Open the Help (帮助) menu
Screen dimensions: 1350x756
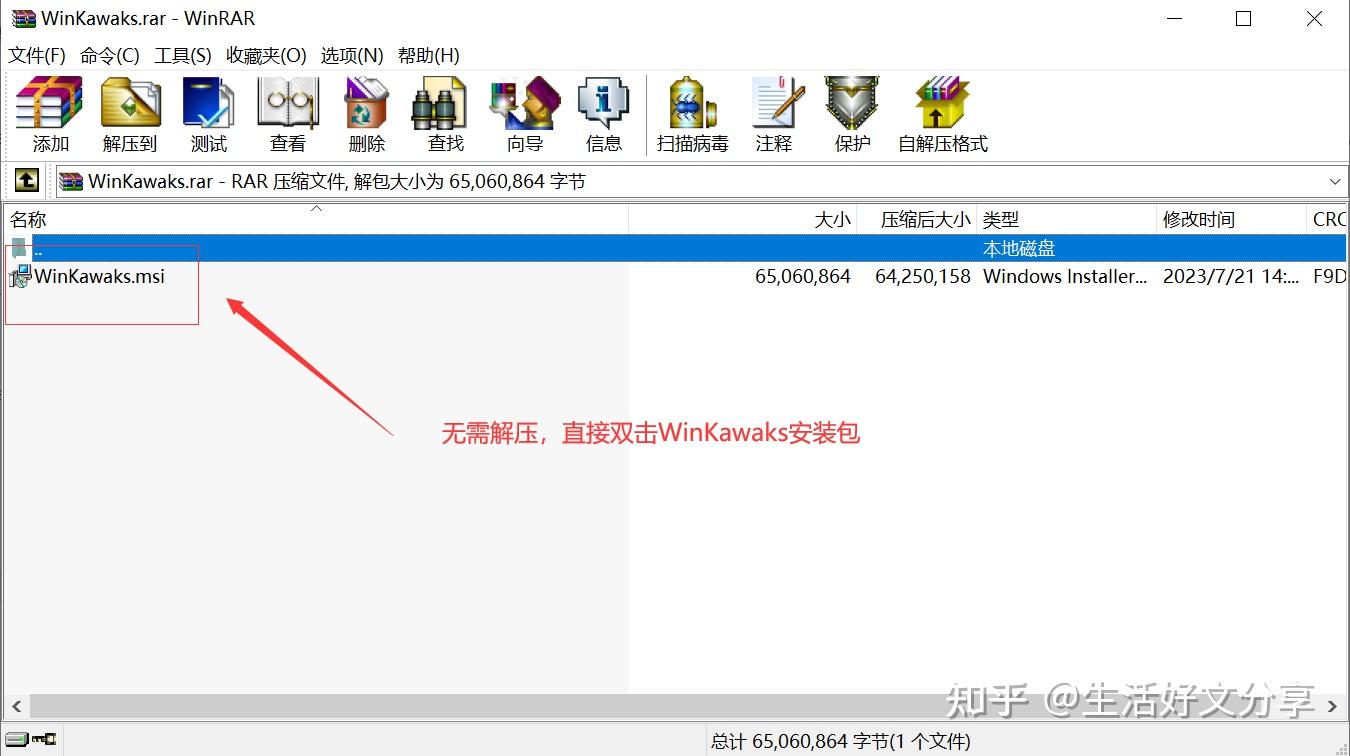[429, 55]
